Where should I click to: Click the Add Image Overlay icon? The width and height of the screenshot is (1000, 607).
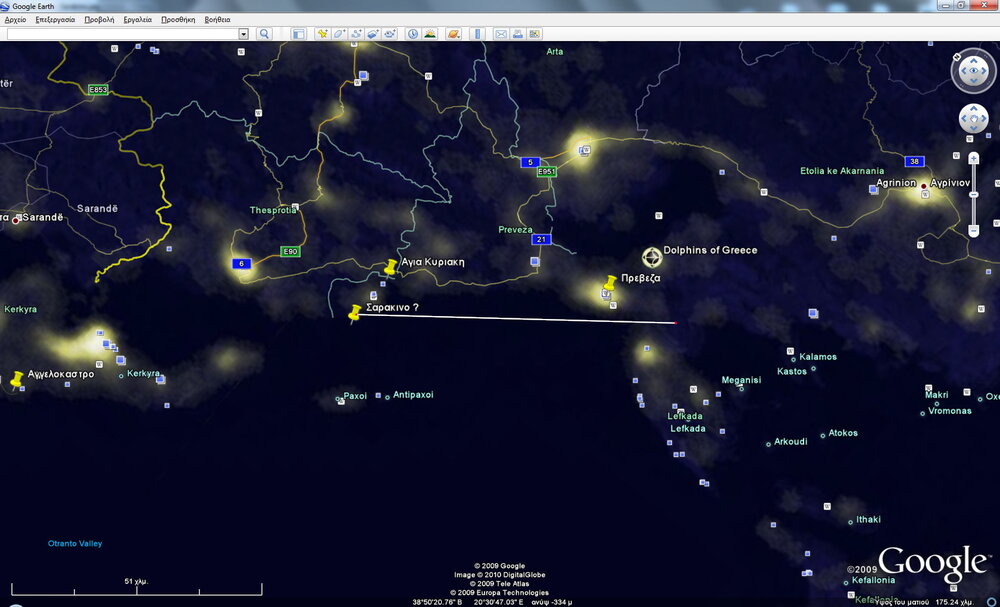(372, 34)
